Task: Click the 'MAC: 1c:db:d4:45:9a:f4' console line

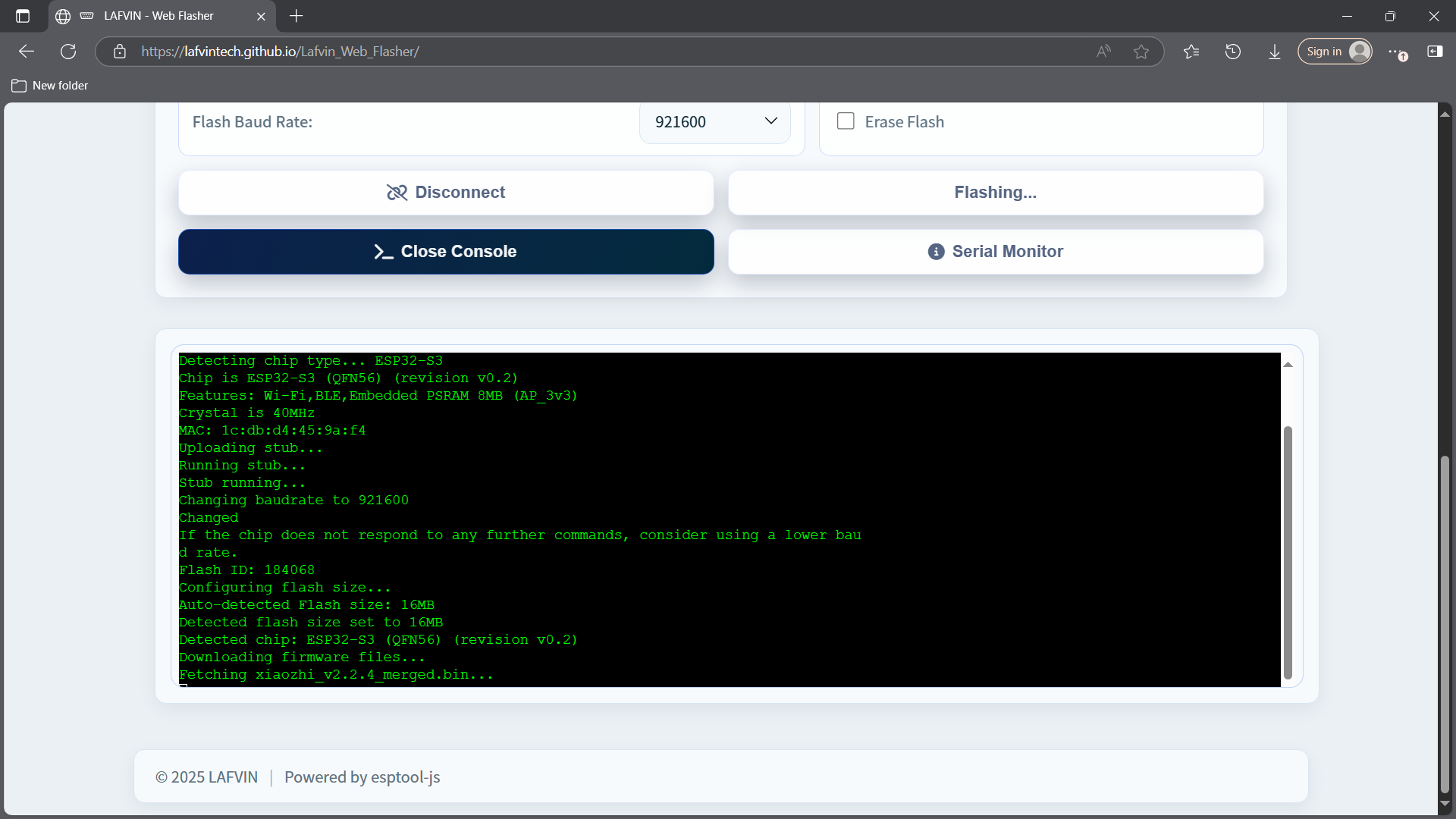Action: click(x=272, y=431)
